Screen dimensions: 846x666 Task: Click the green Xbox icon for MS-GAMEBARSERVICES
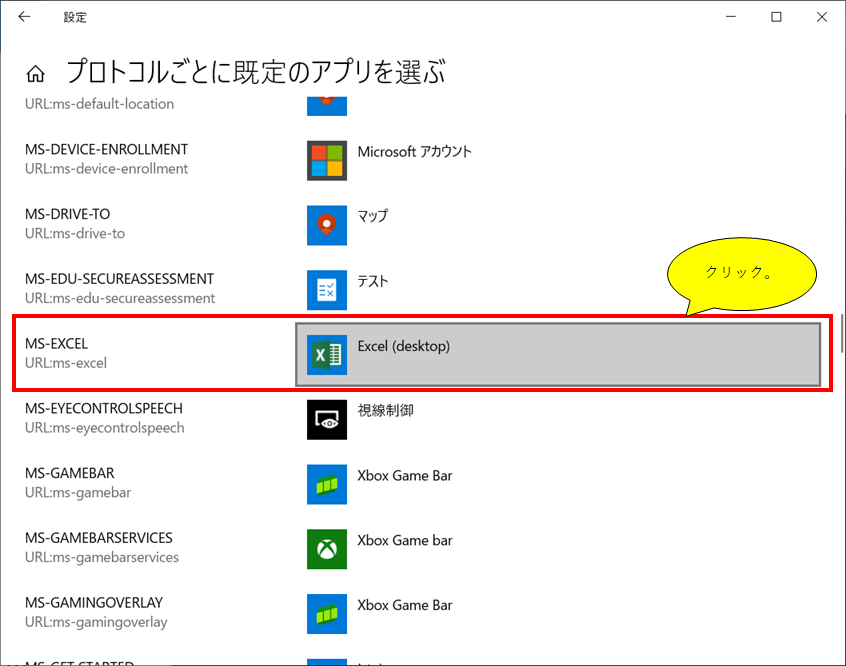coord(326,549)
